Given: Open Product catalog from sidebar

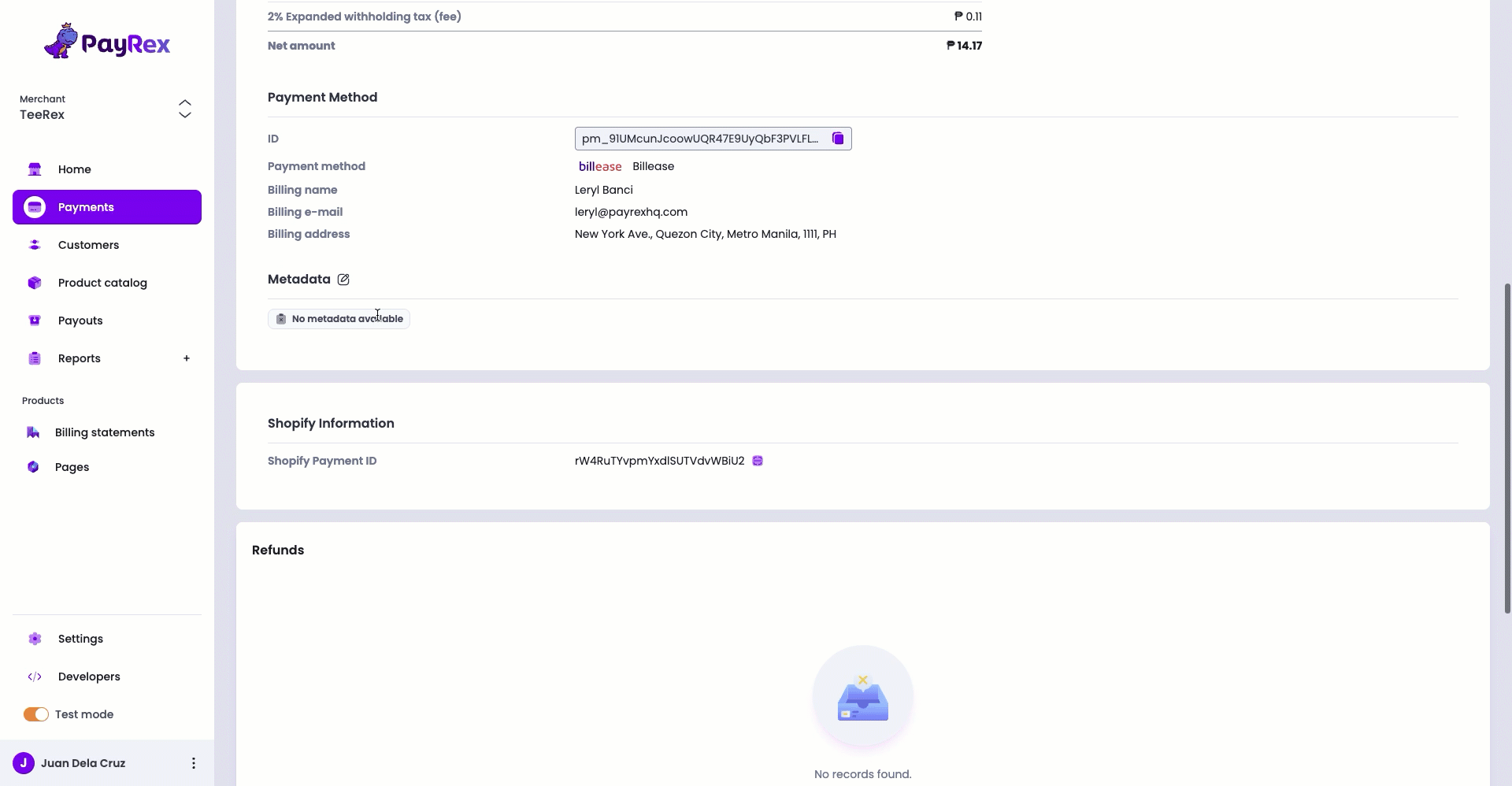Looking at the screenshot, I should pyautogui.click(x=34, y=283).
